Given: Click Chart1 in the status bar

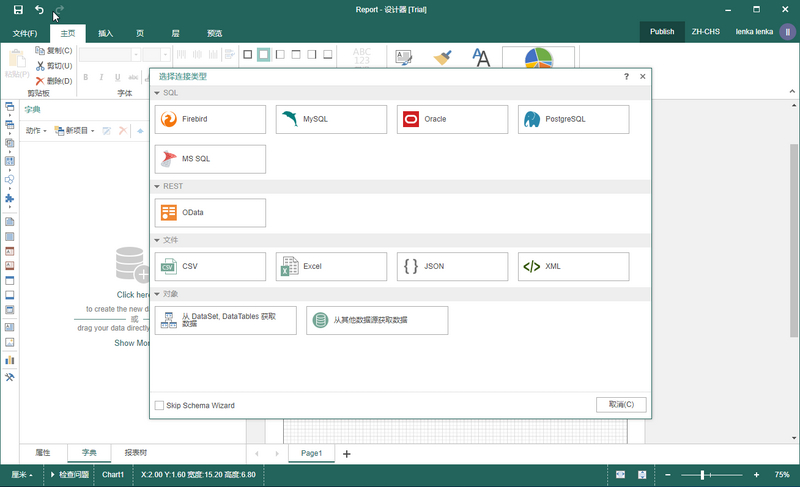Looking at the screenshot, I should (x=113, y=475).
